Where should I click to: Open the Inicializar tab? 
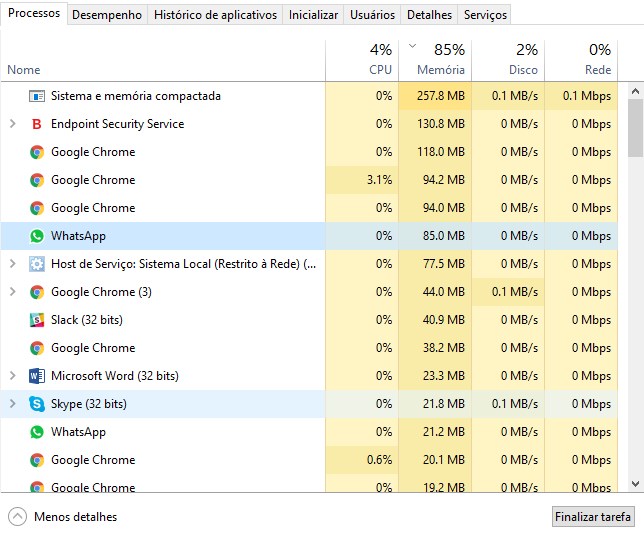[x=313, y=15]
